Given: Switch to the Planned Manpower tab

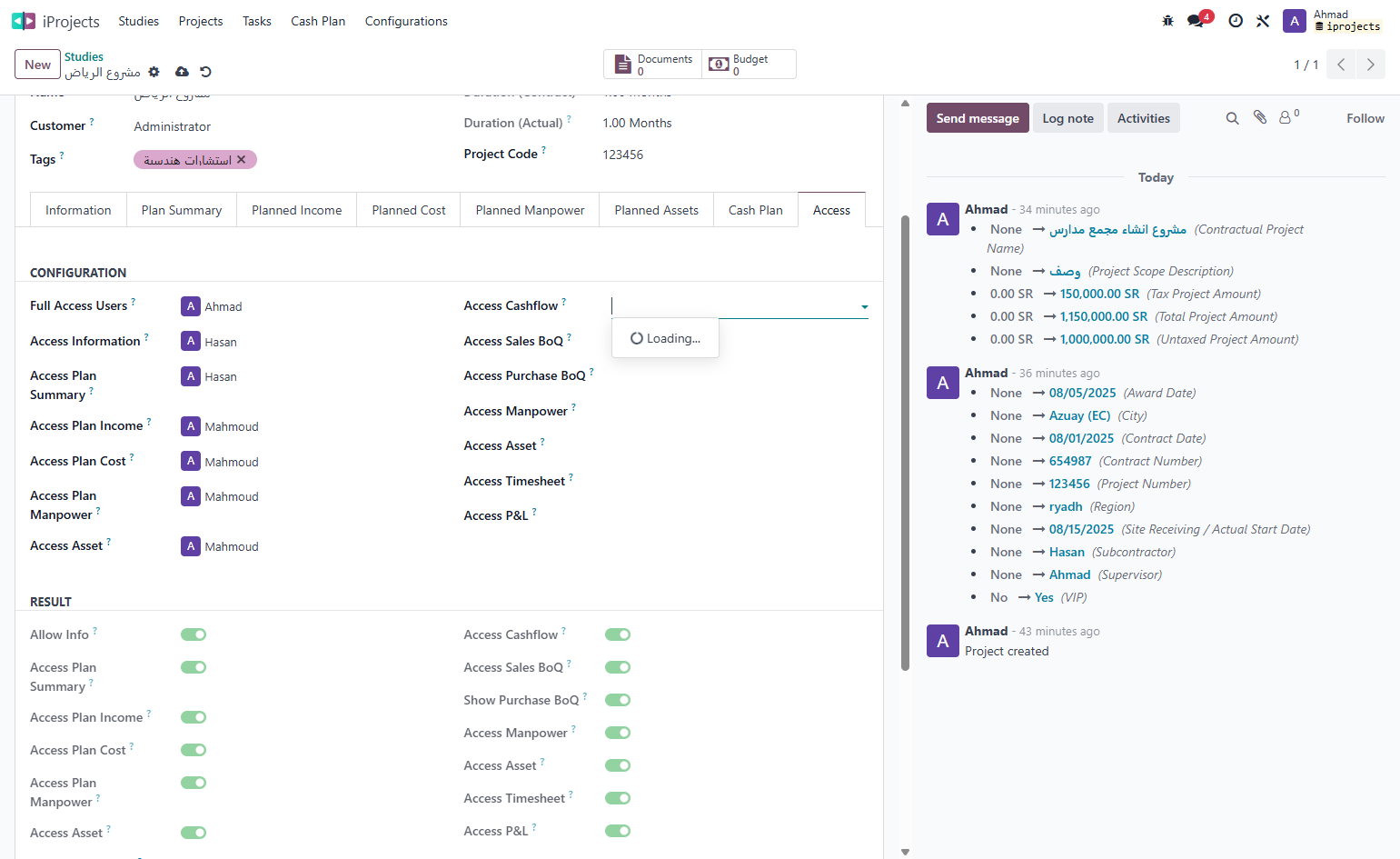Looking at the screenshot, I should point(530,210).
